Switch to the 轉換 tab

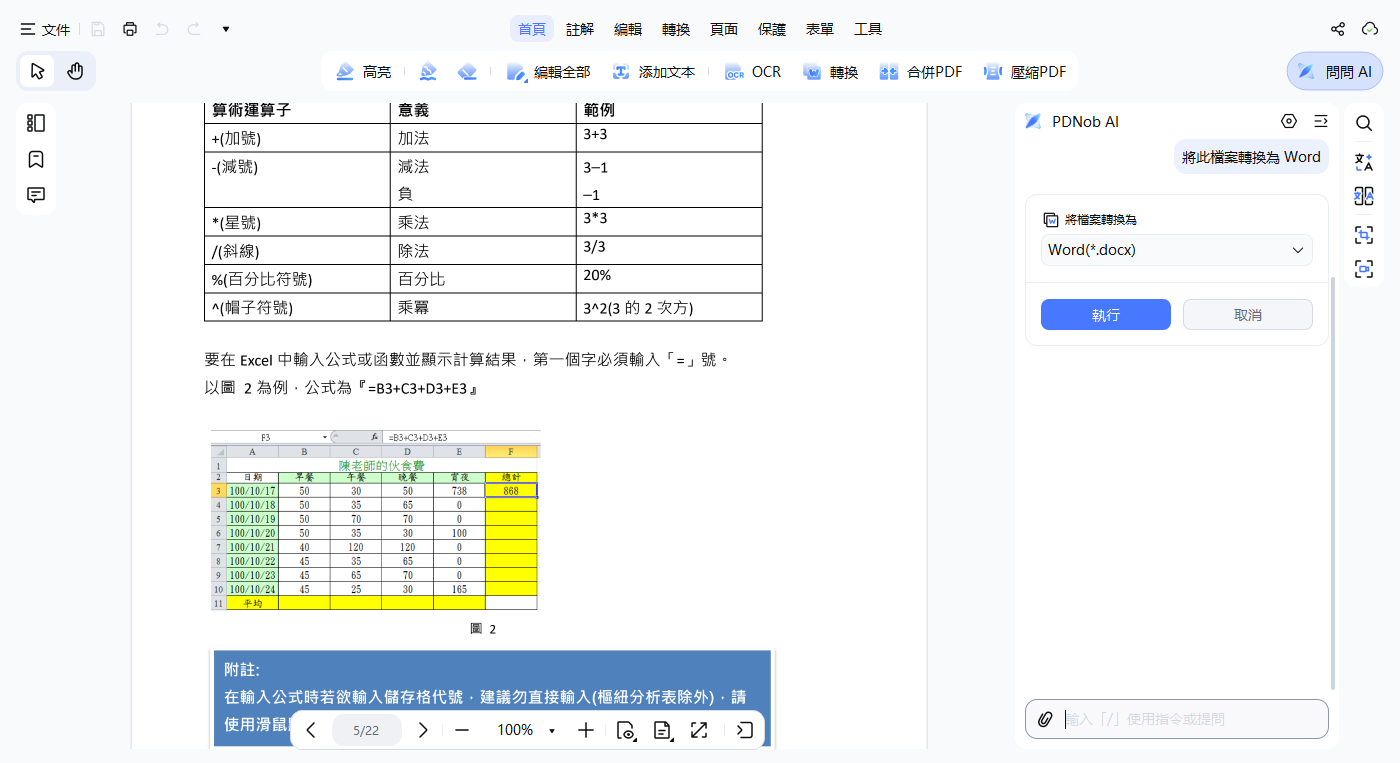[x=676, y=29]
